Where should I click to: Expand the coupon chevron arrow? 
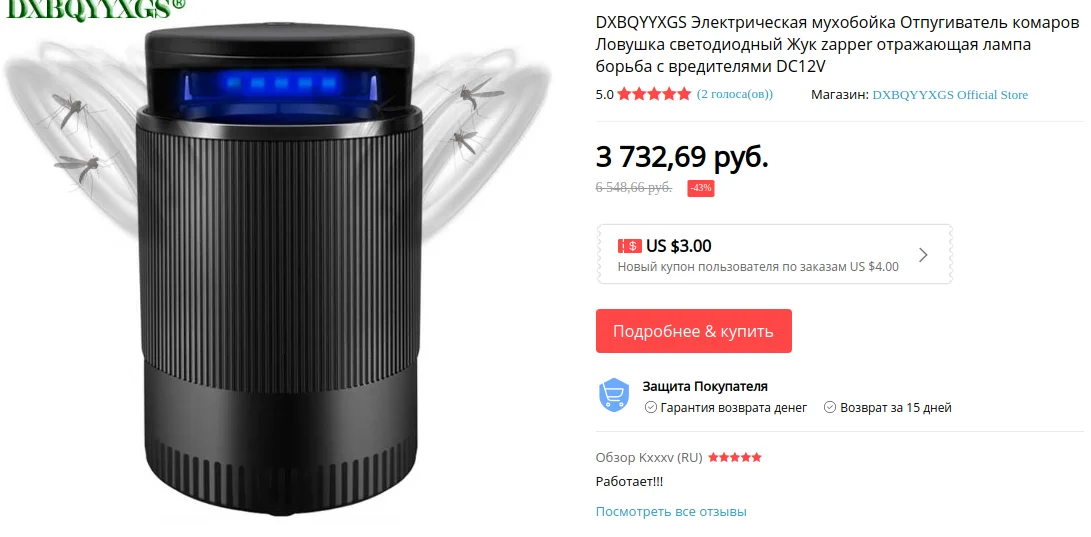[923, 255]
